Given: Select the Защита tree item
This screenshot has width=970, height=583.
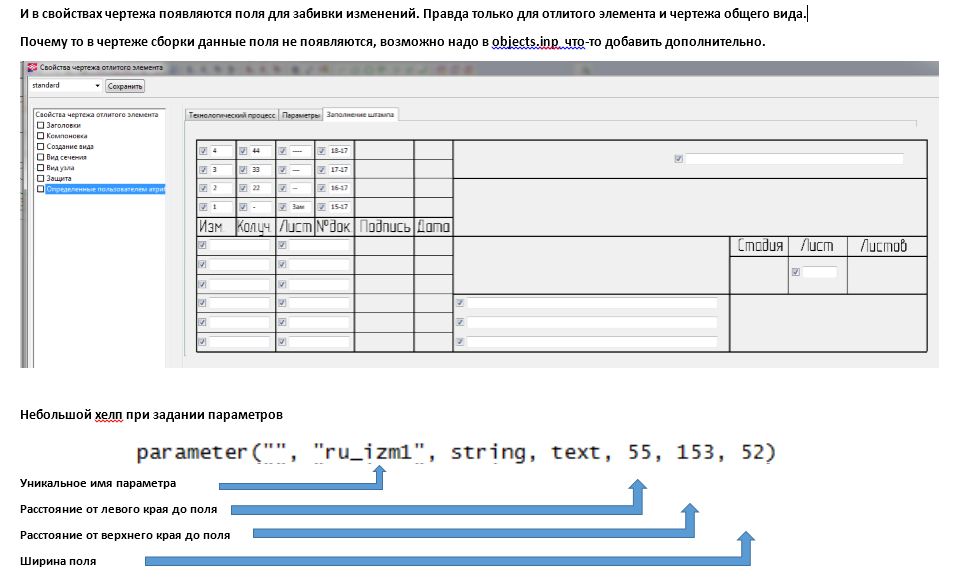Looking at the screenshot, I should (59, 178).
